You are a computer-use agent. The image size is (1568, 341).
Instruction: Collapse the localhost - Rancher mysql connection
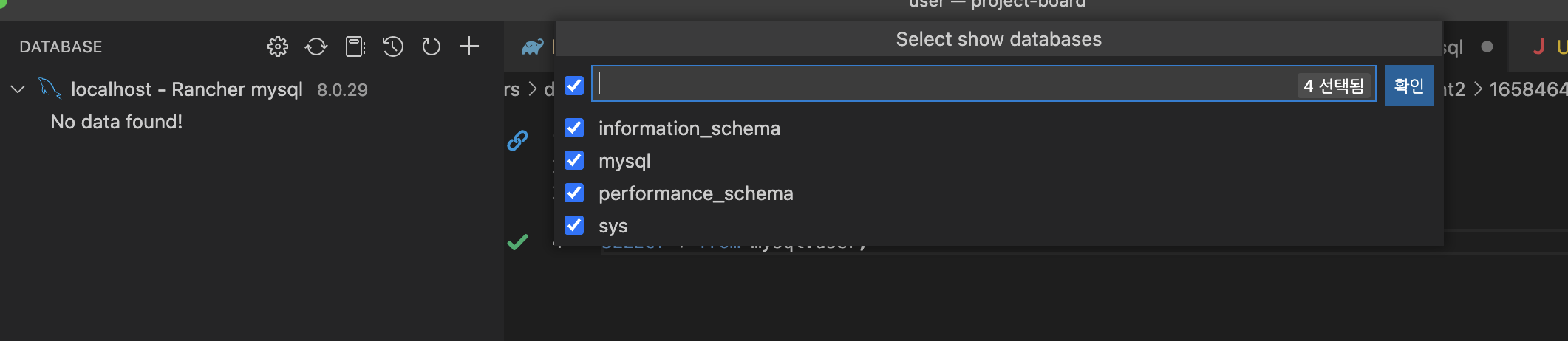point(18,89)
